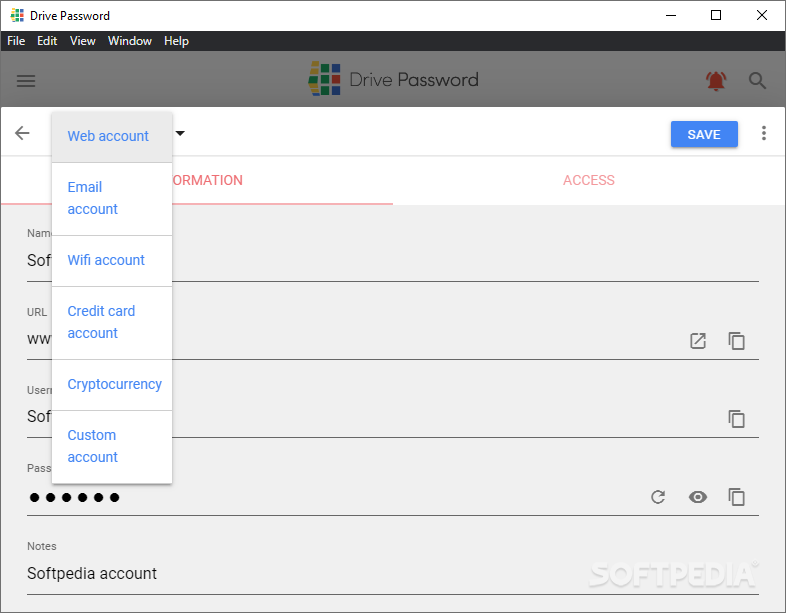Image resolution: width=786 pixels, height=613 pixels.
Task: Go back with the left arrow
Action: (x=22, y=133)
